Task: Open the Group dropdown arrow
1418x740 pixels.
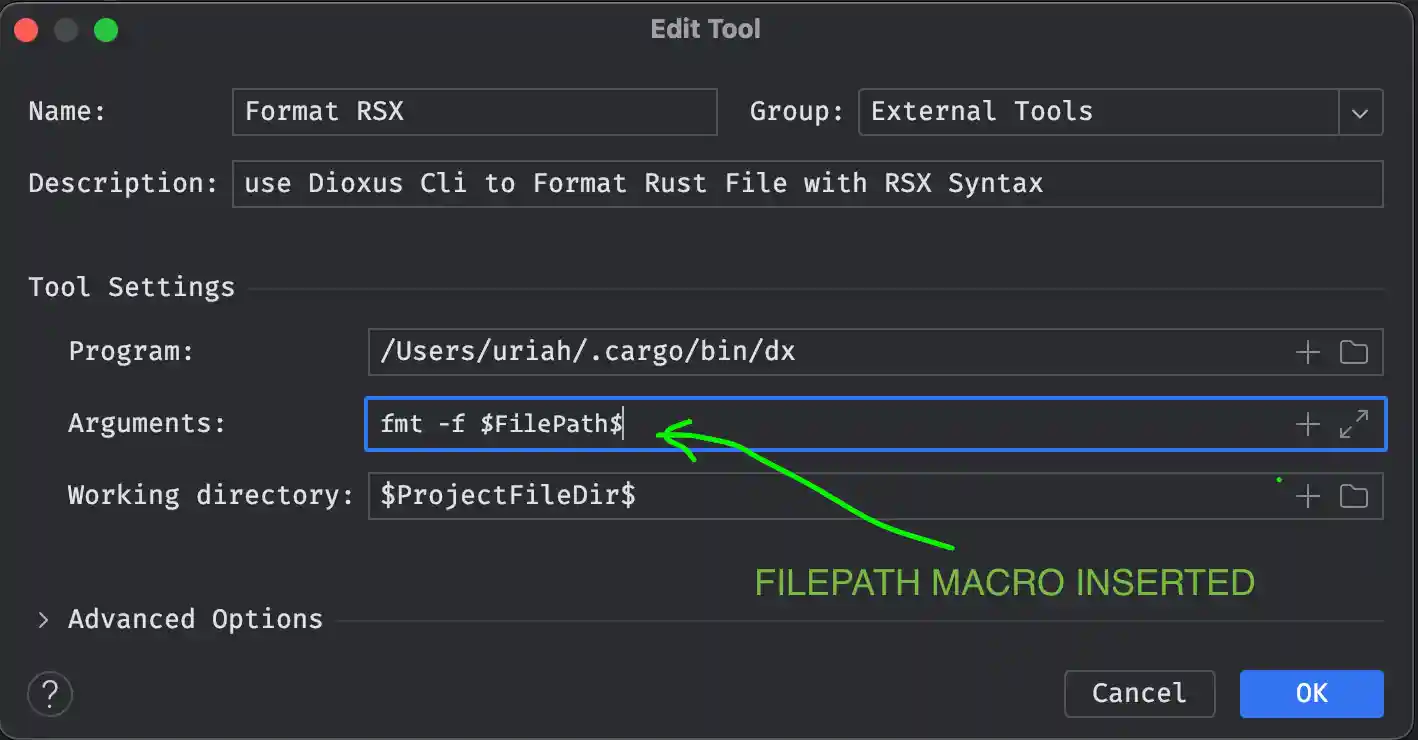Action: (1360, 112)
